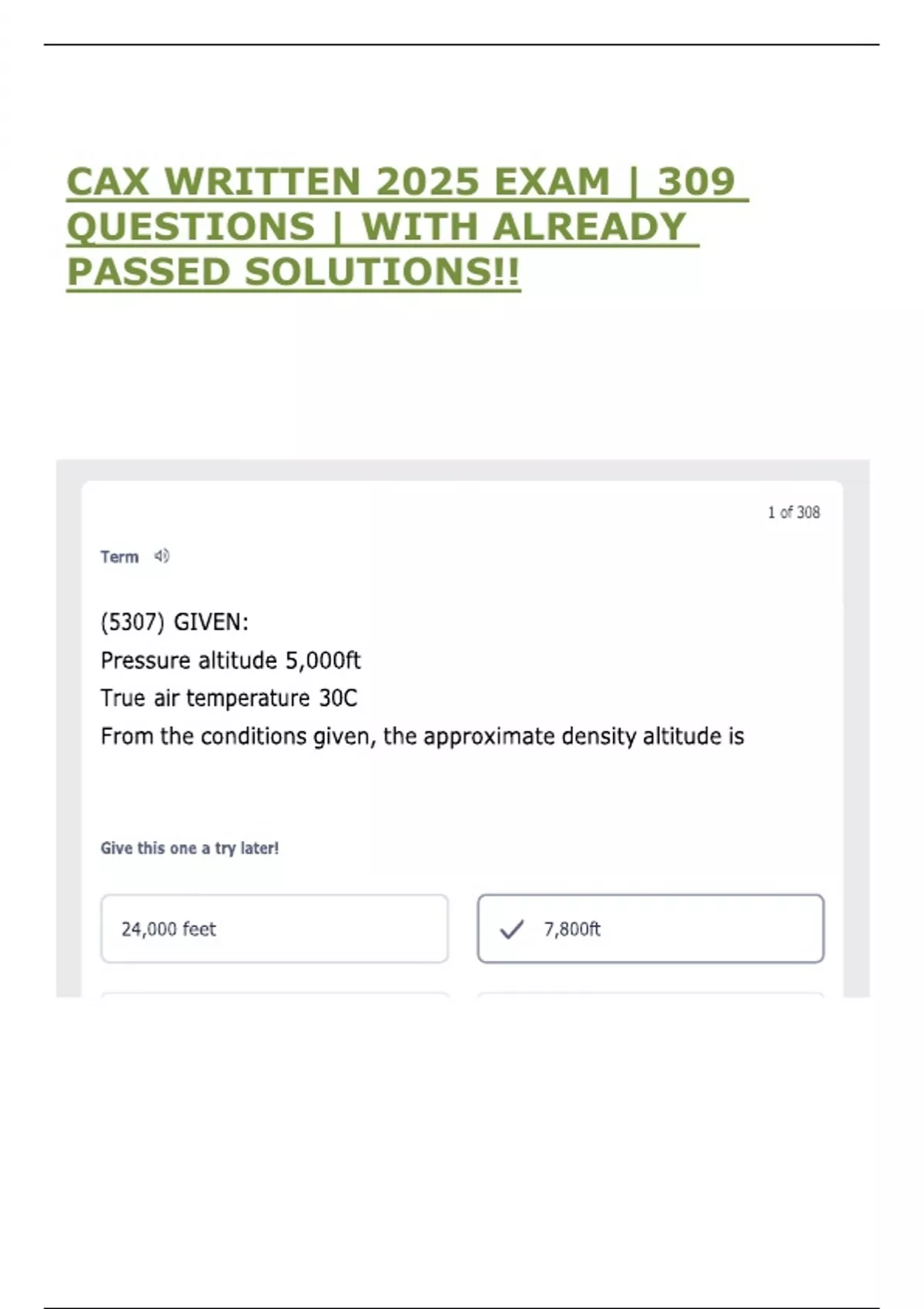Click the "Give this one a try later!" message
This screenshot has width=924, height=1309.
189,848
